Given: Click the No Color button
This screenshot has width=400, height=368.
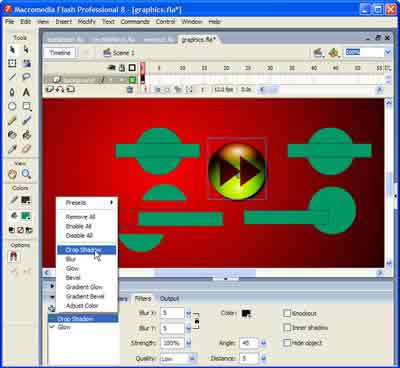Looking at the screenshot, I should [x=20, y=230].
